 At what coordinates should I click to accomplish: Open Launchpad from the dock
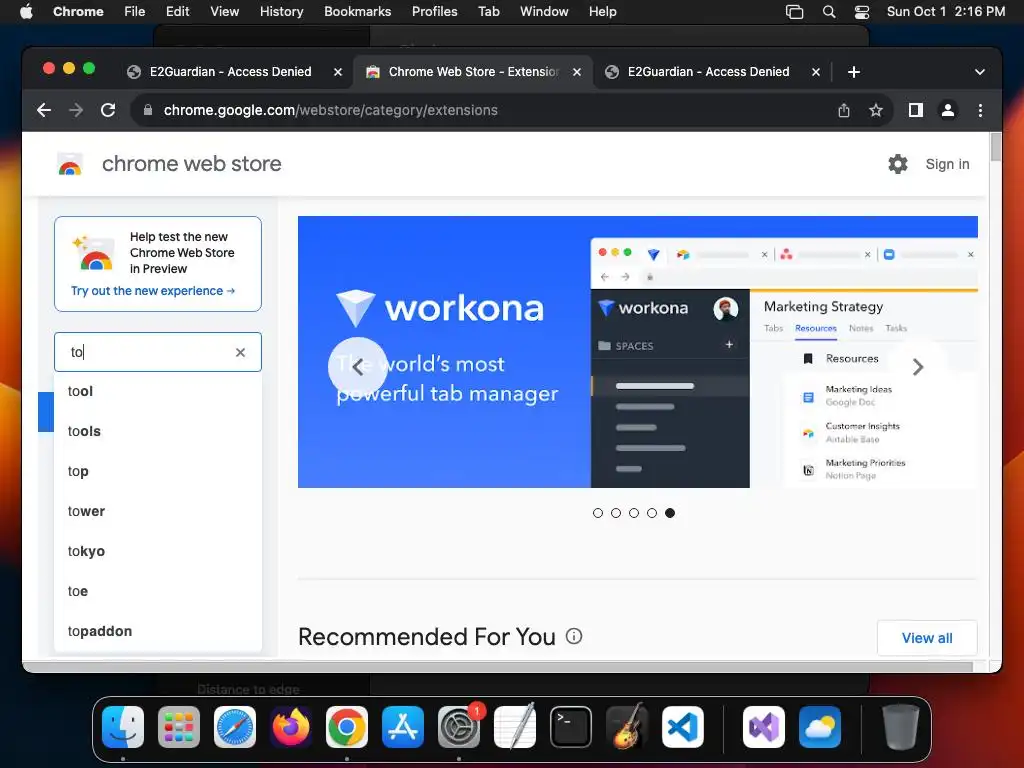pyautogui.click(x=179, y=727)
